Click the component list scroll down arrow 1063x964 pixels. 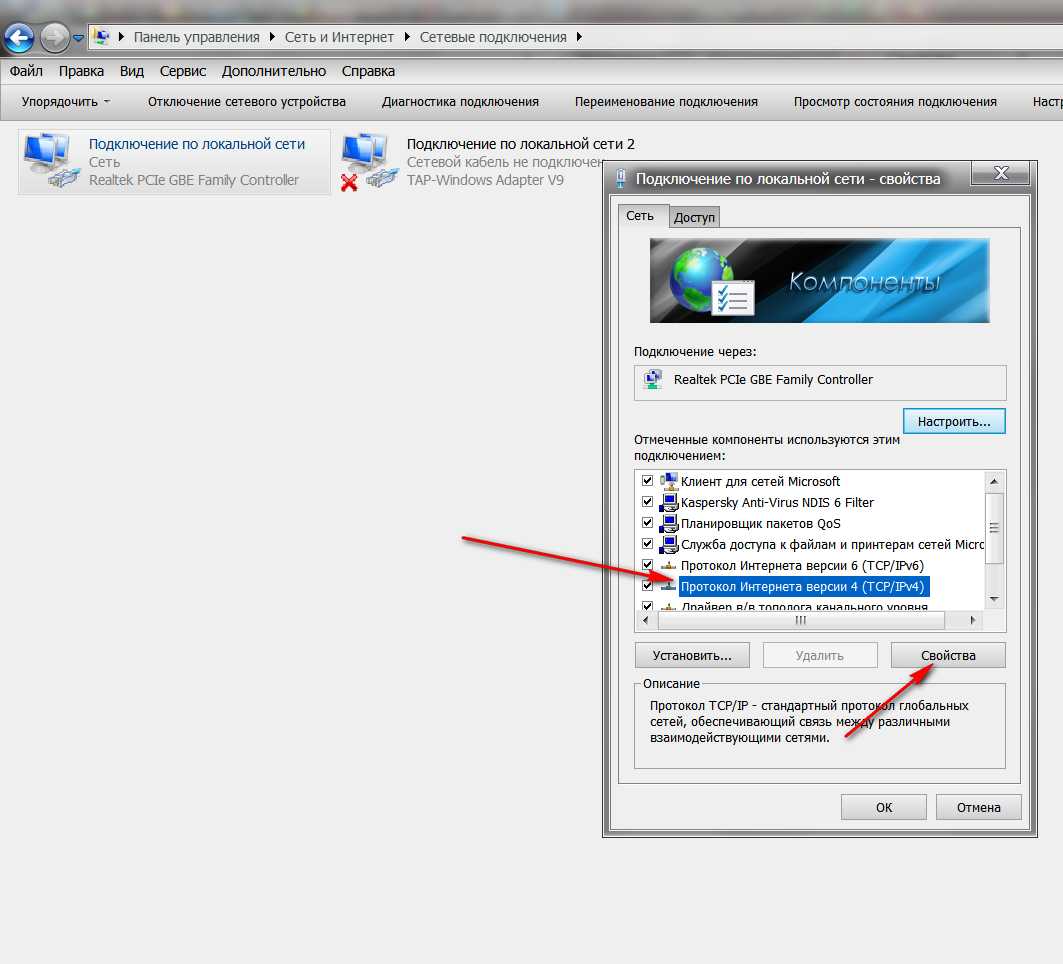point(993,599)
